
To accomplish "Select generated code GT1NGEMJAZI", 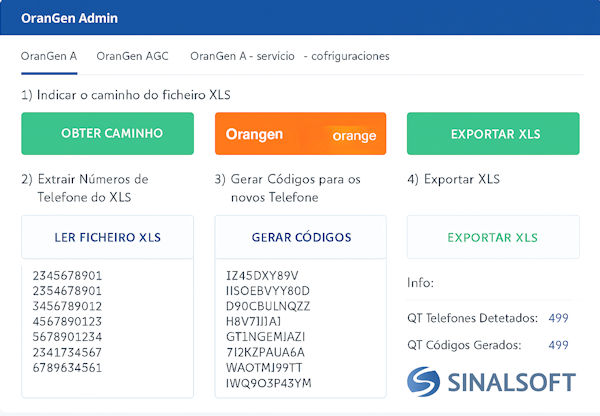I will pyautogui.click(x=266, y=337).
